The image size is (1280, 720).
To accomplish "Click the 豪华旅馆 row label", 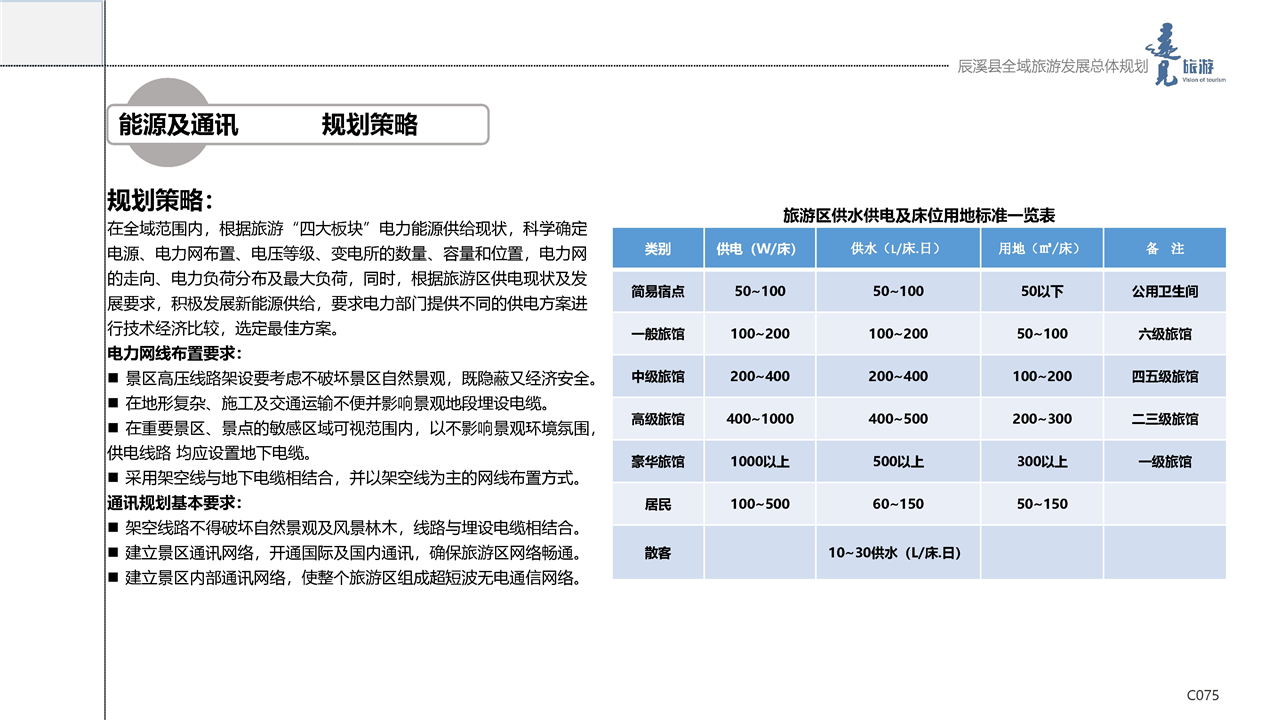I will pyautogui.click(x=657, y=462).
